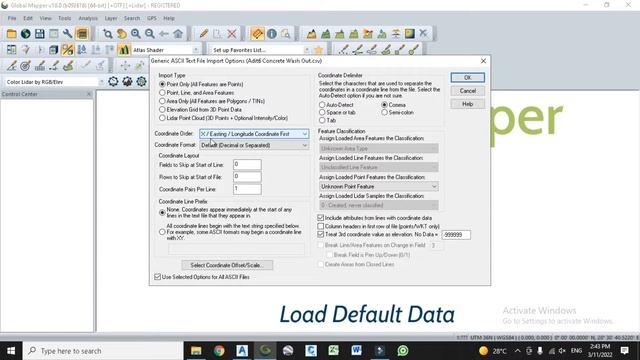Image resolution: width=640 pixels, height=360 pixels.
Task: Open the Coordinate Order dropdown
Action: 254,134
